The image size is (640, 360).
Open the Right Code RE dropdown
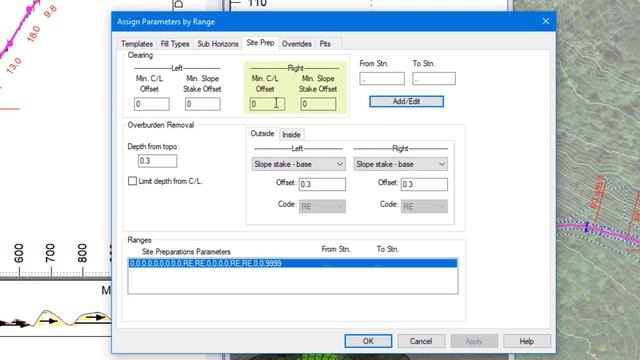[x=424, y=206]
